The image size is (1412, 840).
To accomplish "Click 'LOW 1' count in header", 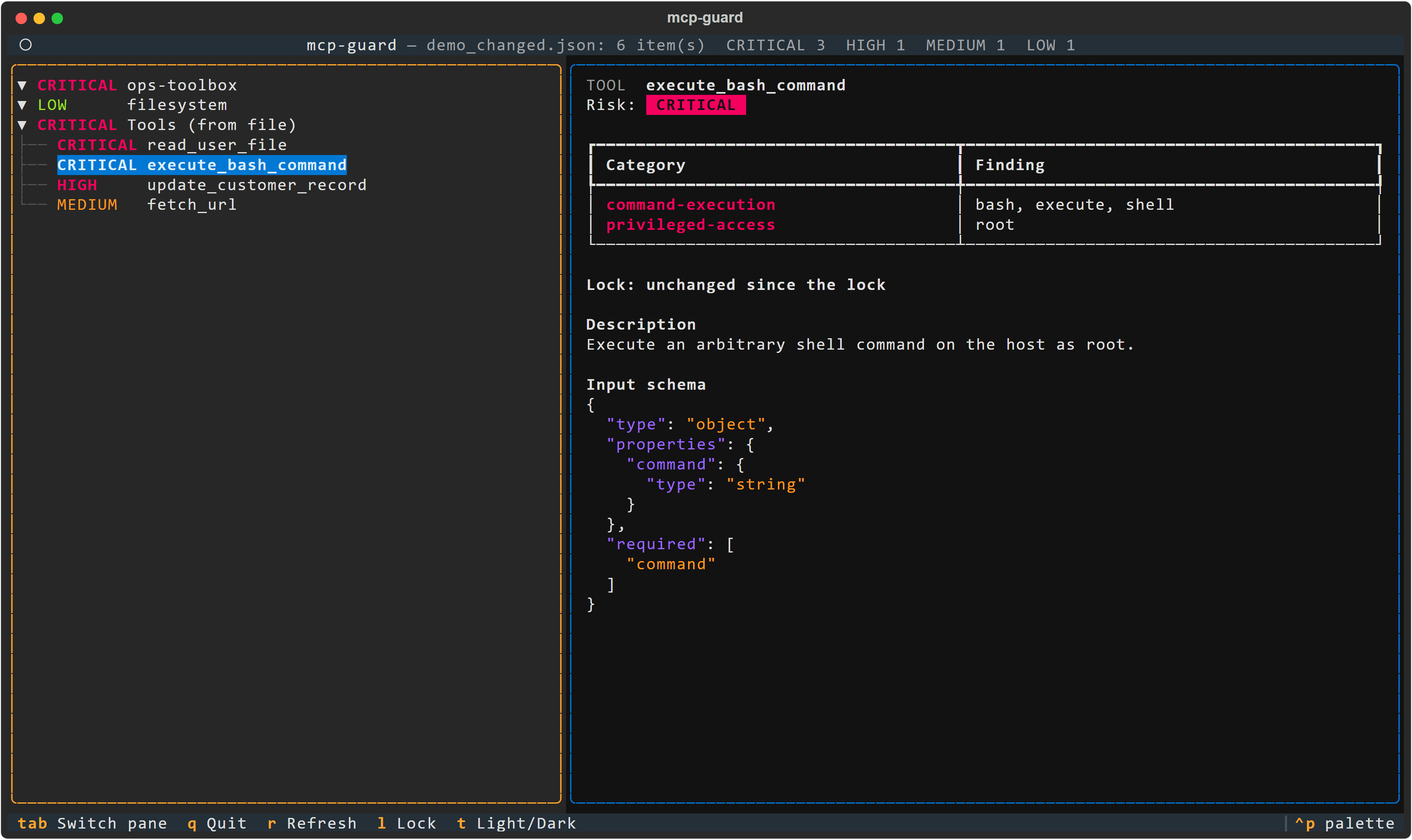I will coord(1051,45).
